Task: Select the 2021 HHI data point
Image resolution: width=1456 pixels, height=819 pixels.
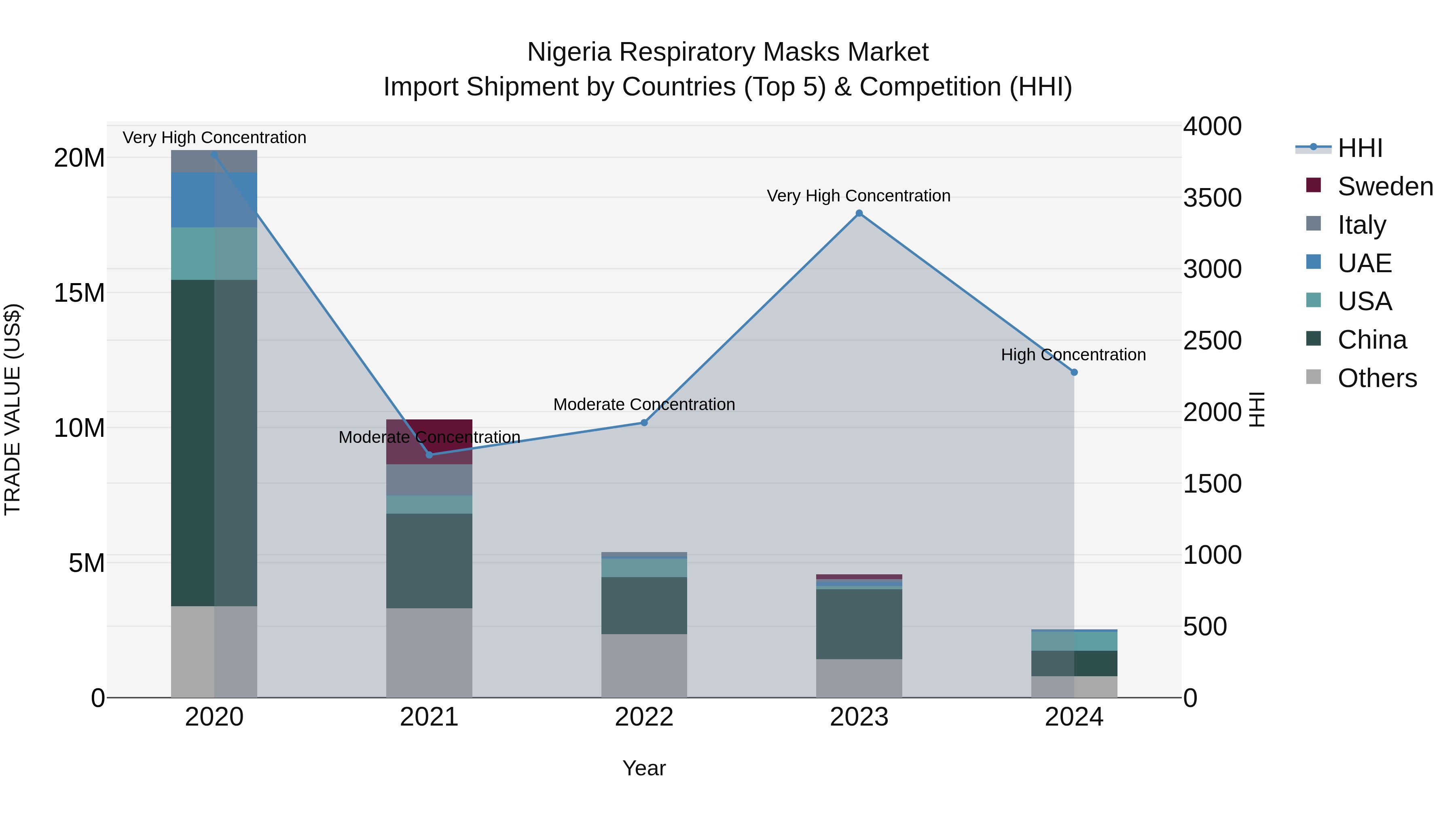Action: [x=429, y=455]
